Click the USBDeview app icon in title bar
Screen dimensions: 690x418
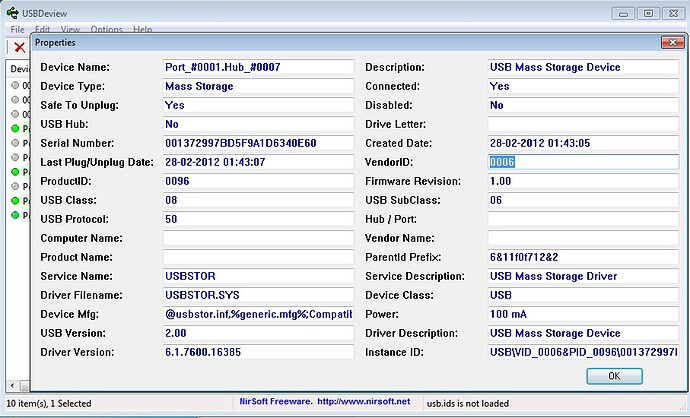click(13, 13)
